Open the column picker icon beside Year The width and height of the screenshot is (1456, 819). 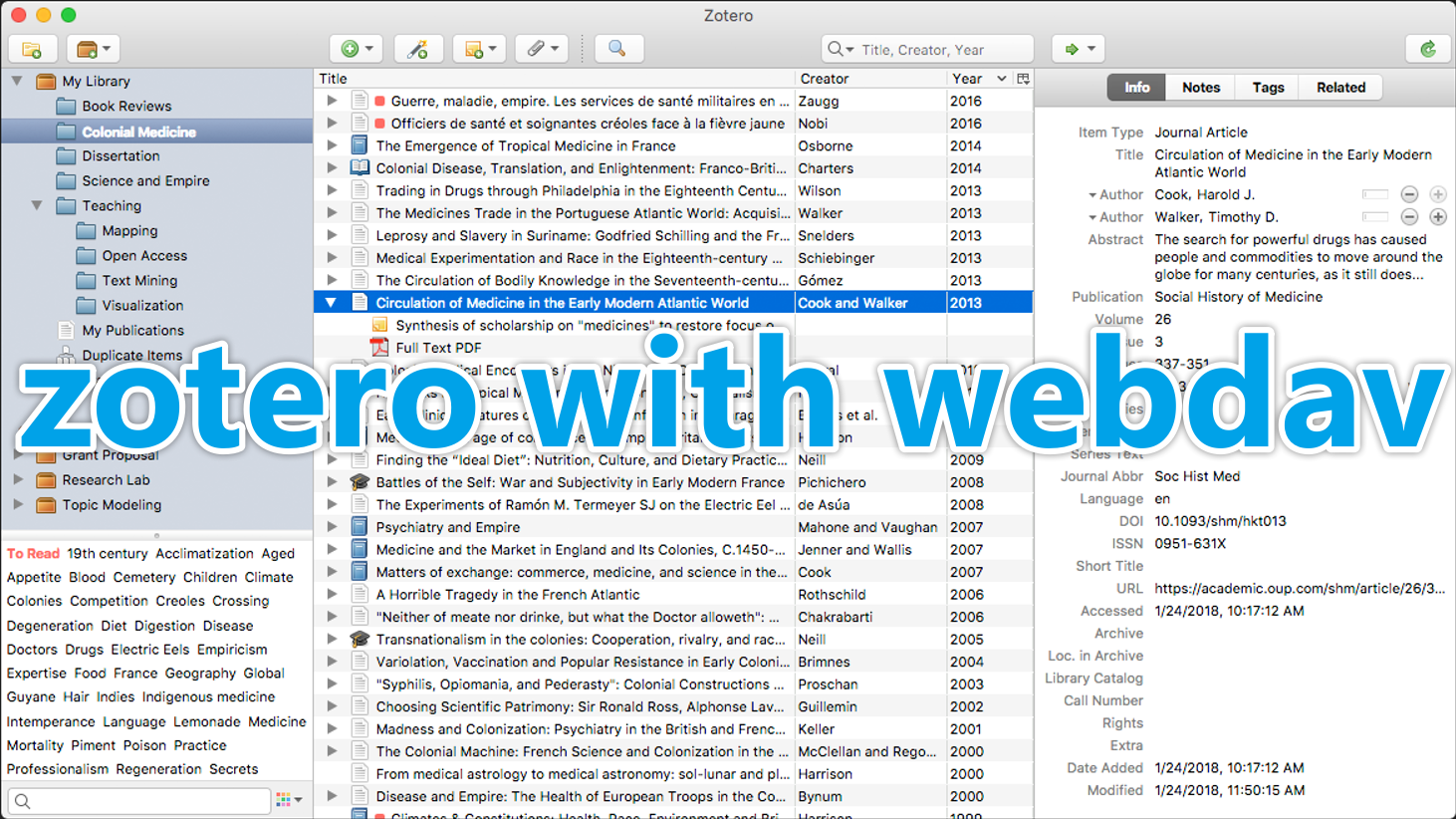coord(1023,79)
